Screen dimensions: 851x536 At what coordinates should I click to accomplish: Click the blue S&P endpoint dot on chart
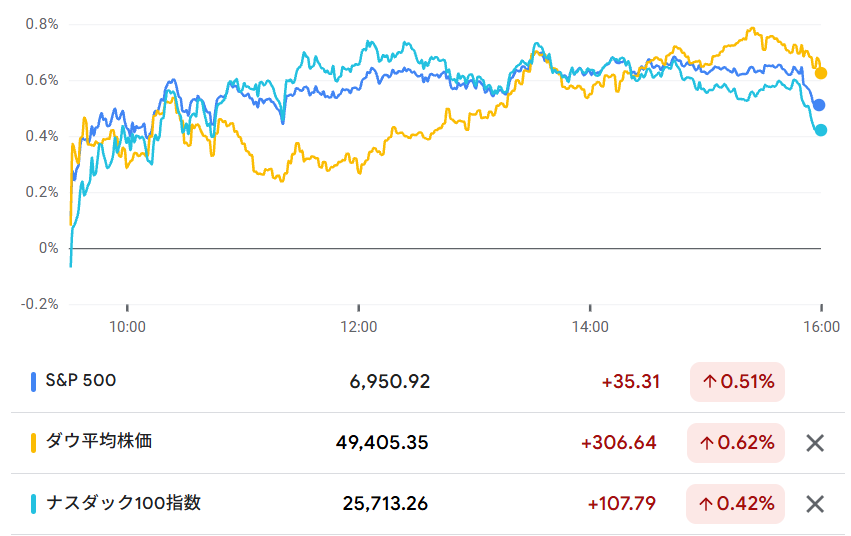(819, 105)
